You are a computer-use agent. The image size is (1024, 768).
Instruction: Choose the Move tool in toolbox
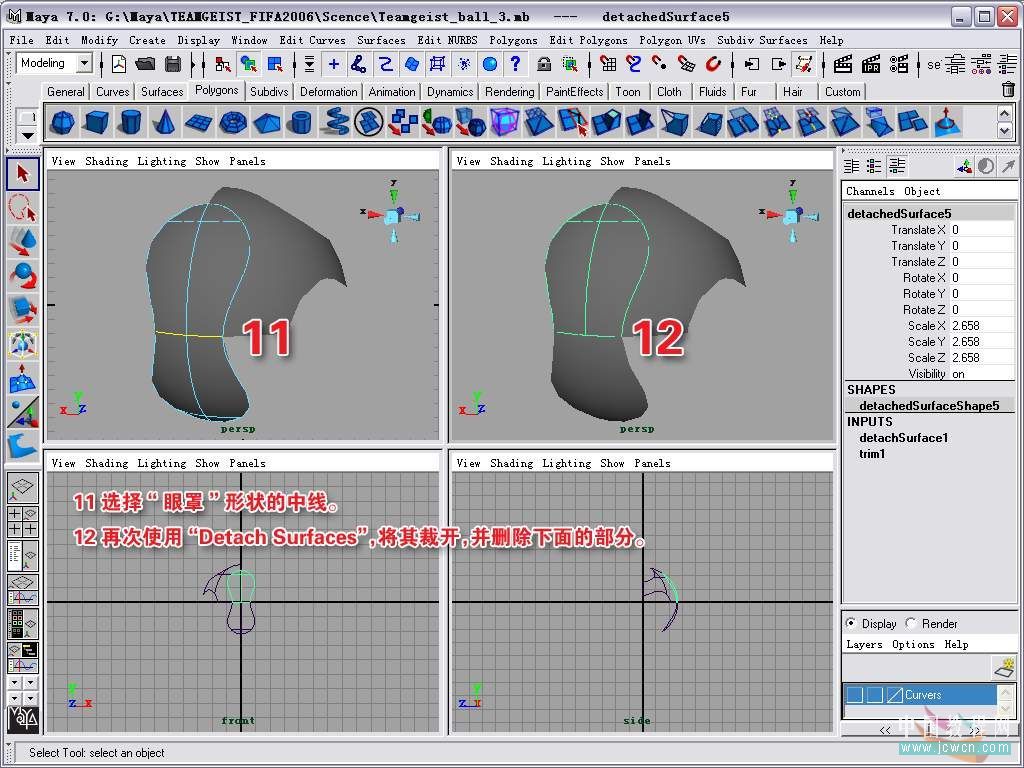23,241
